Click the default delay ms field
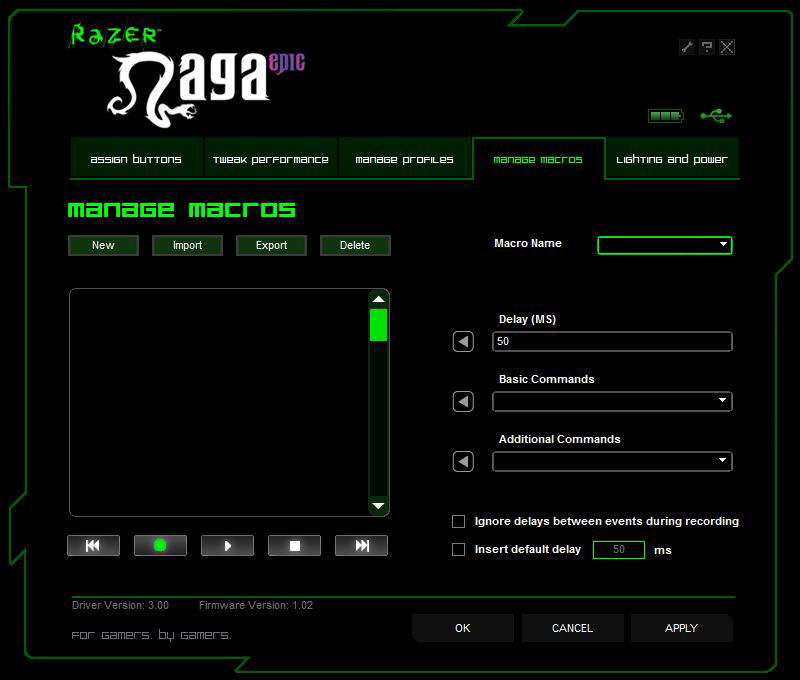This screenshot has width=800, height=680. (x=619, y=549)
